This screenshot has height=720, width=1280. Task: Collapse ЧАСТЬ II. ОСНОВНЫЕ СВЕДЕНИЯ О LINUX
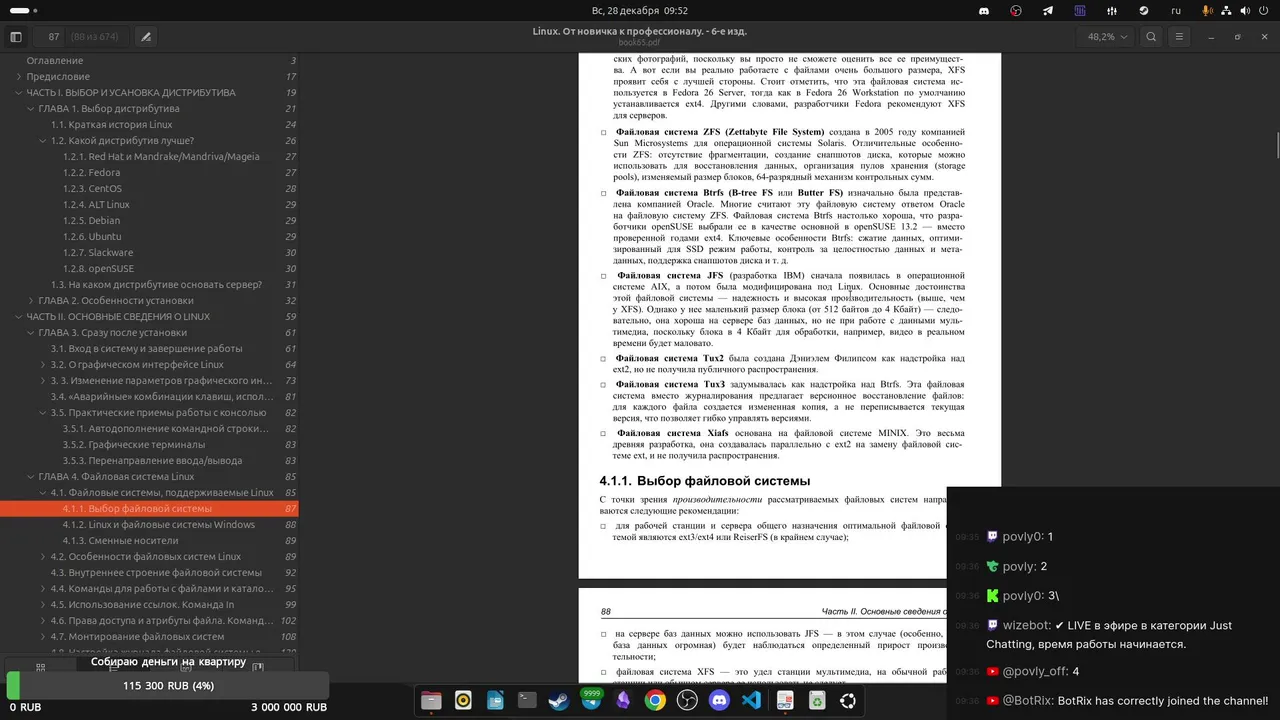(x=18, y=317)
